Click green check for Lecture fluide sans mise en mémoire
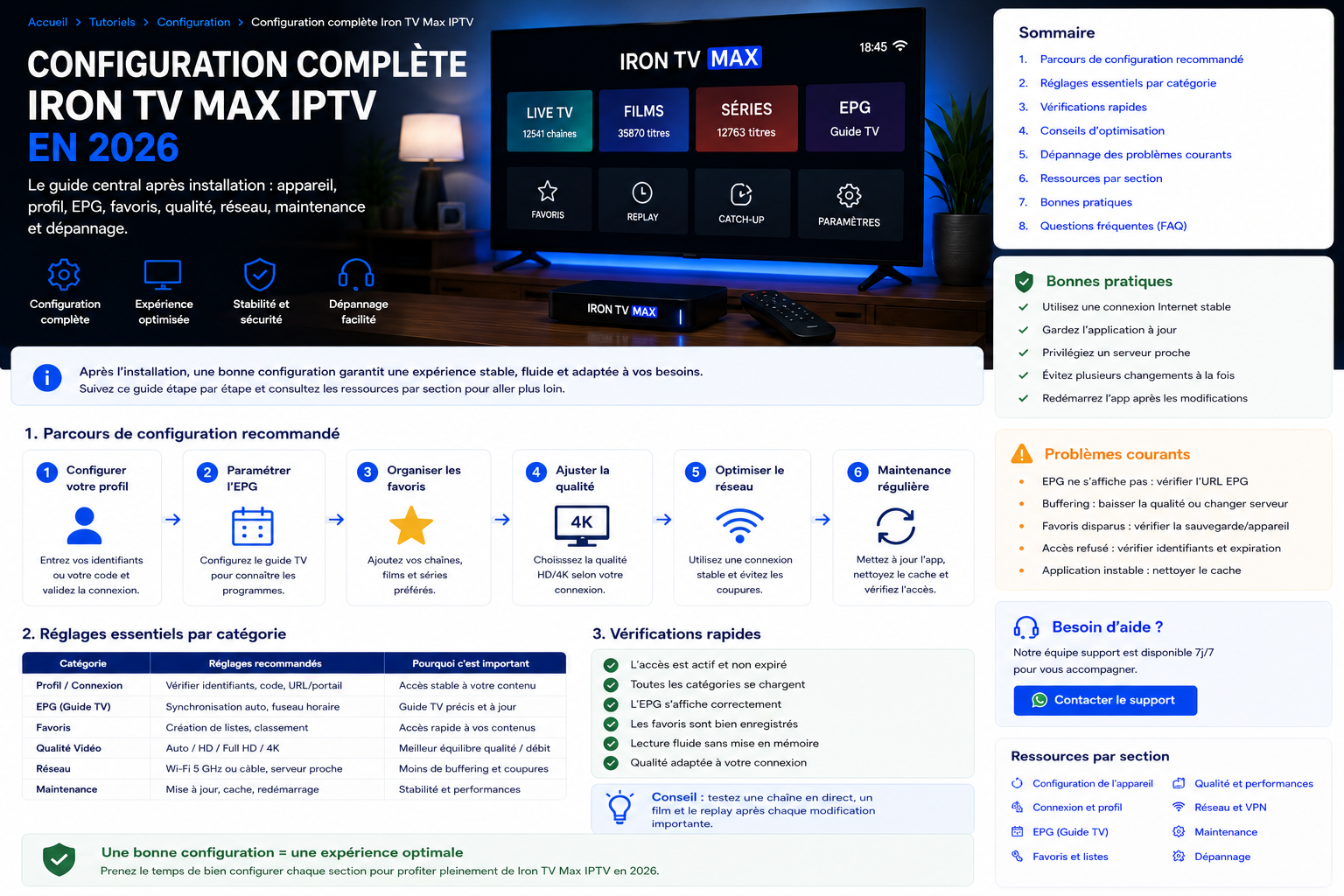Image resolution: width=1344 pixels, height=896 pixels. pos(611,744)
